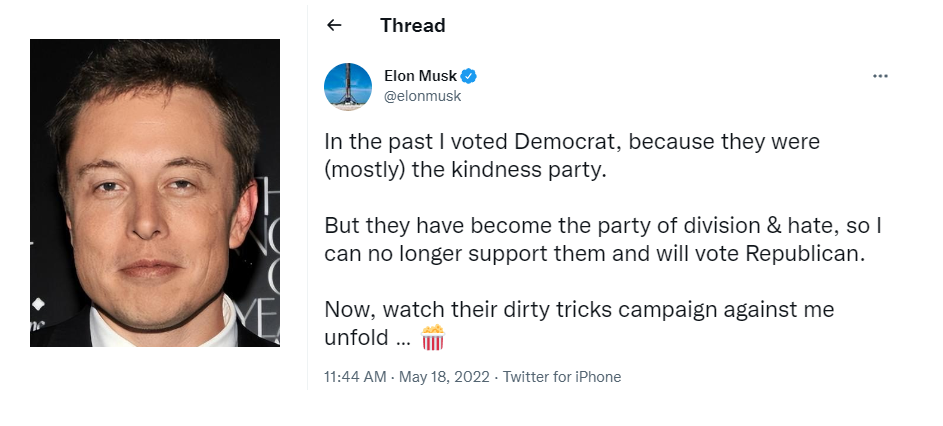
Task: Click the line starting "In the past I voted"
Action: coord(572,142)
